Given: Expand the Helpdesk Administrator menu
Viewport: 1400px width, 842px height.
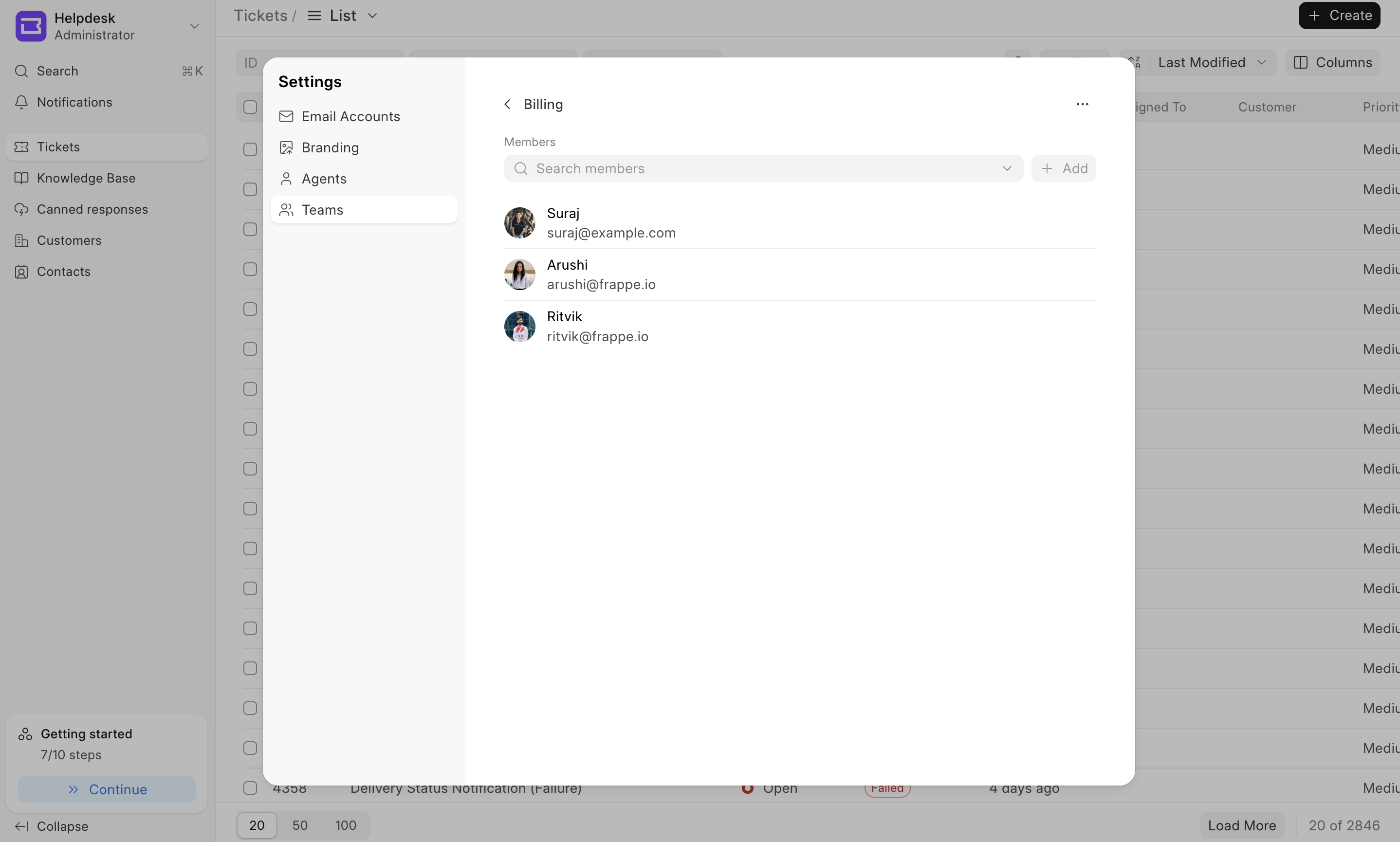Looking at the screenshot, I should tap(194, 26).
